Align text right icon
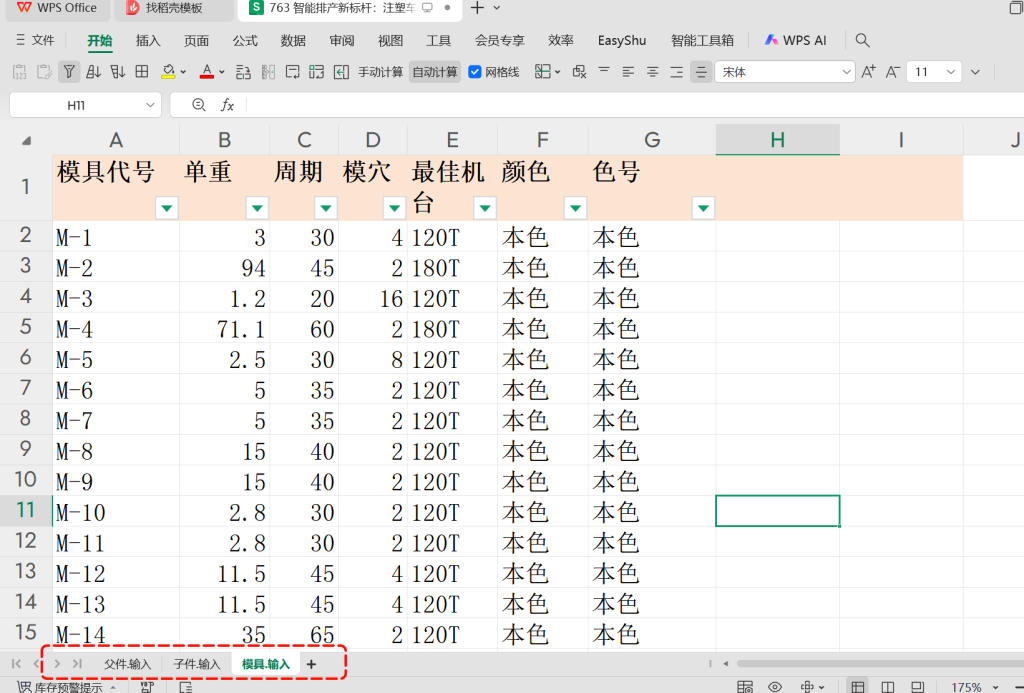This screenshot has width=1024, height=693. pos(677,72)
